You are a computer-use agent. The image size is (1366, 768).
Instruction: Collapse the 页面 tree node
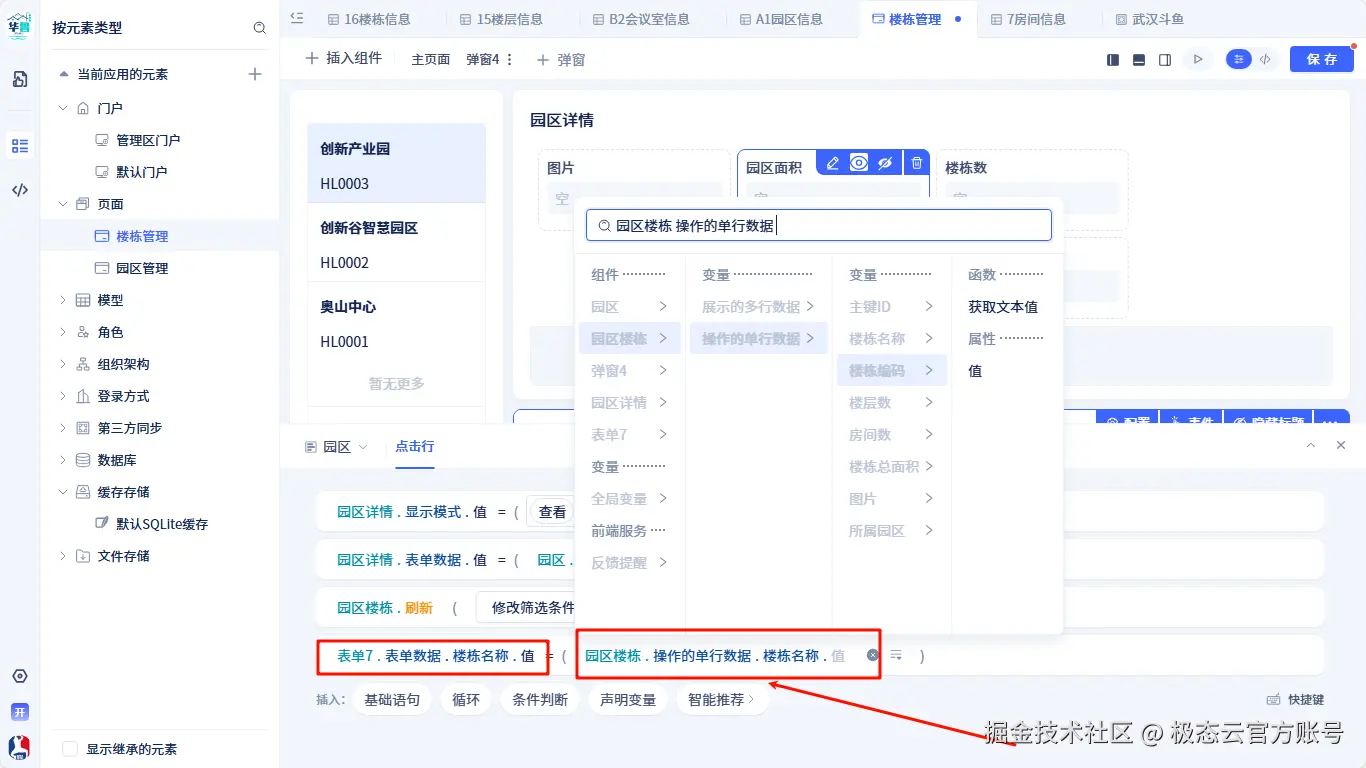63,204
